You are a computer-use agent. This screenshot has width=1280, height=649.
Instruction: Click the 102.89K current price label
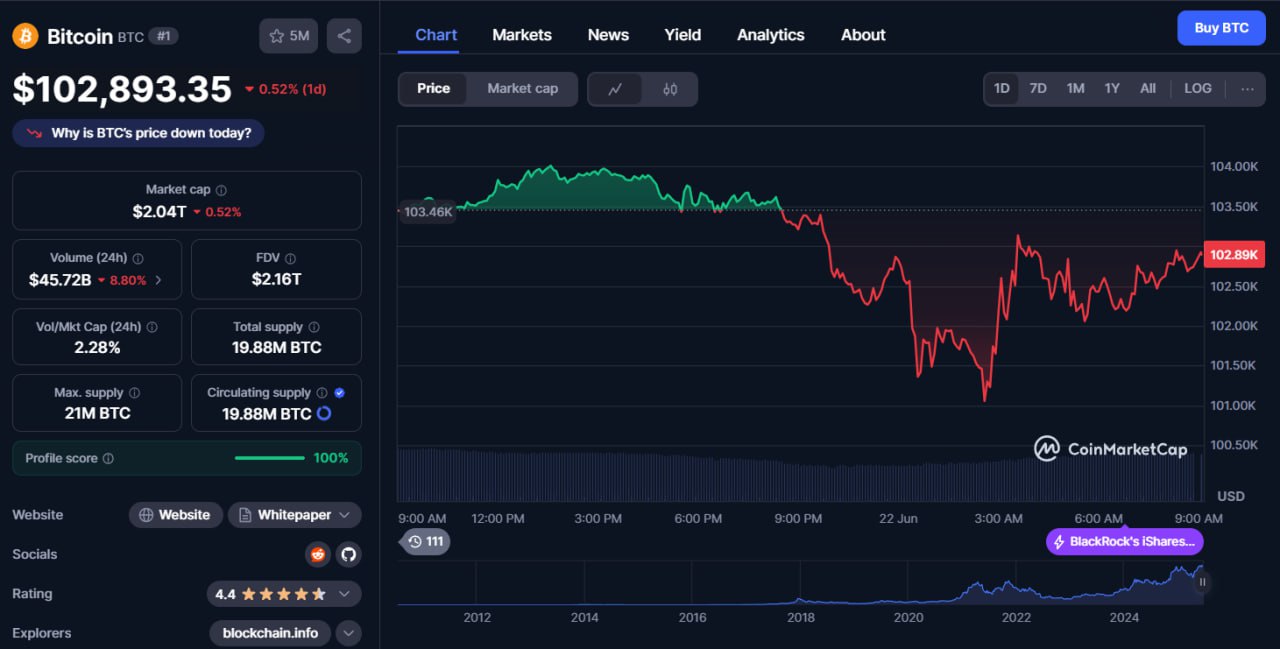point(1233,254)
